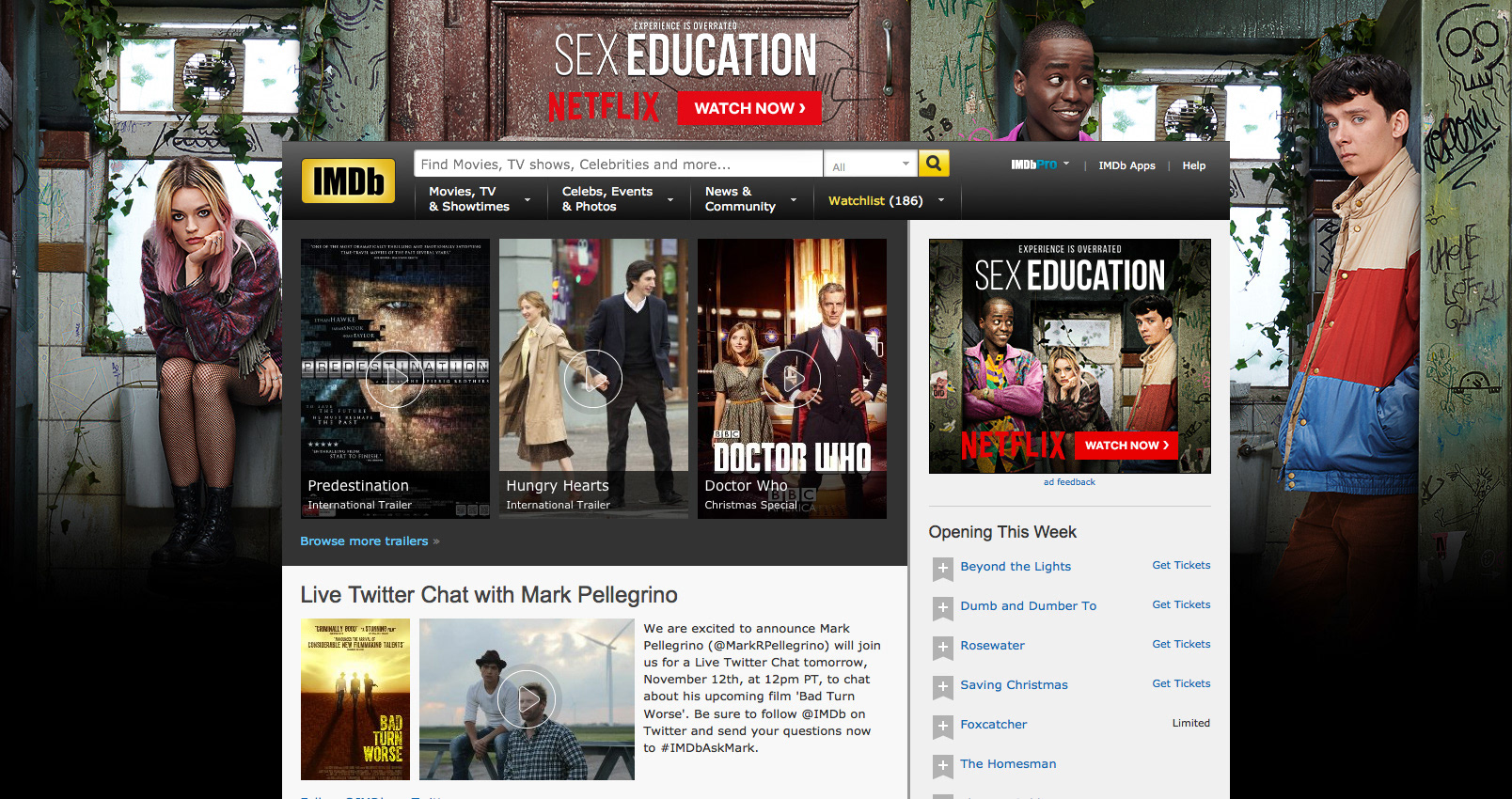Open the Bad Turn Worse poster thumbnail
The height and width of the screenshot is (799, 1512).
coord(355,699)
